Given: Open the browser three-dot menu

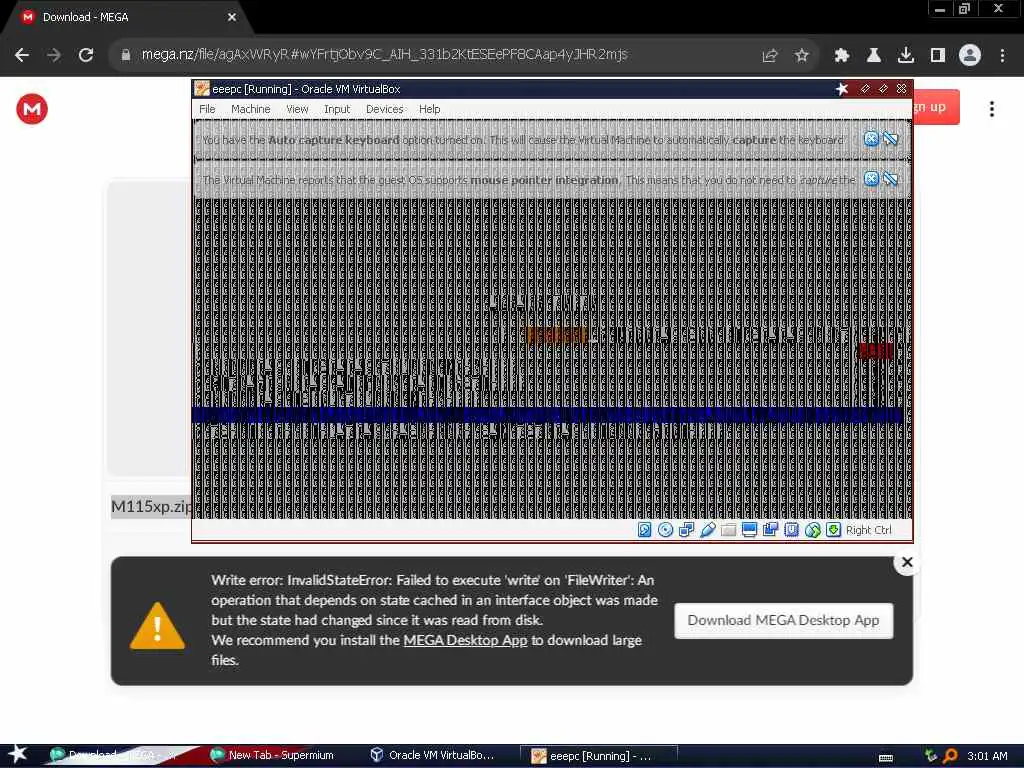Looking at the screenshot, I should pos(1002,56).
